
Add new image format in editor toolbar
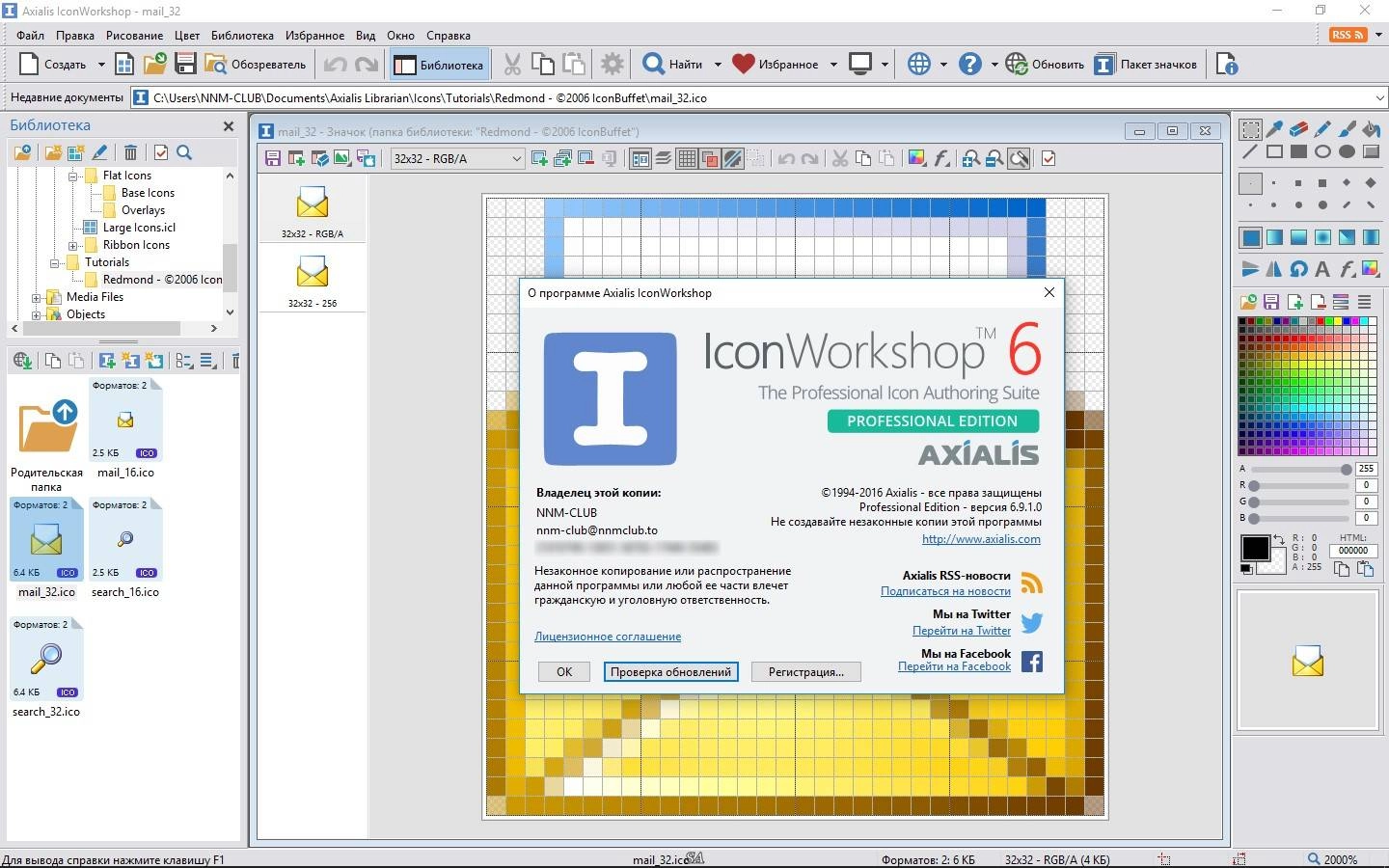(x=539, y=159)
